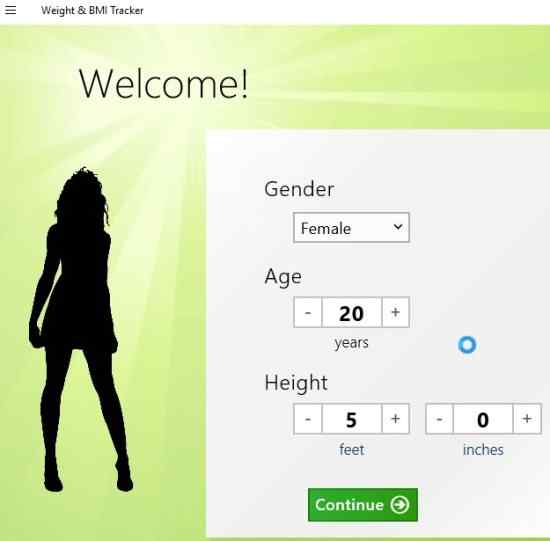Increase feet value with plus button
Viewport: 550px width, 541px height.
pos(395,419)
